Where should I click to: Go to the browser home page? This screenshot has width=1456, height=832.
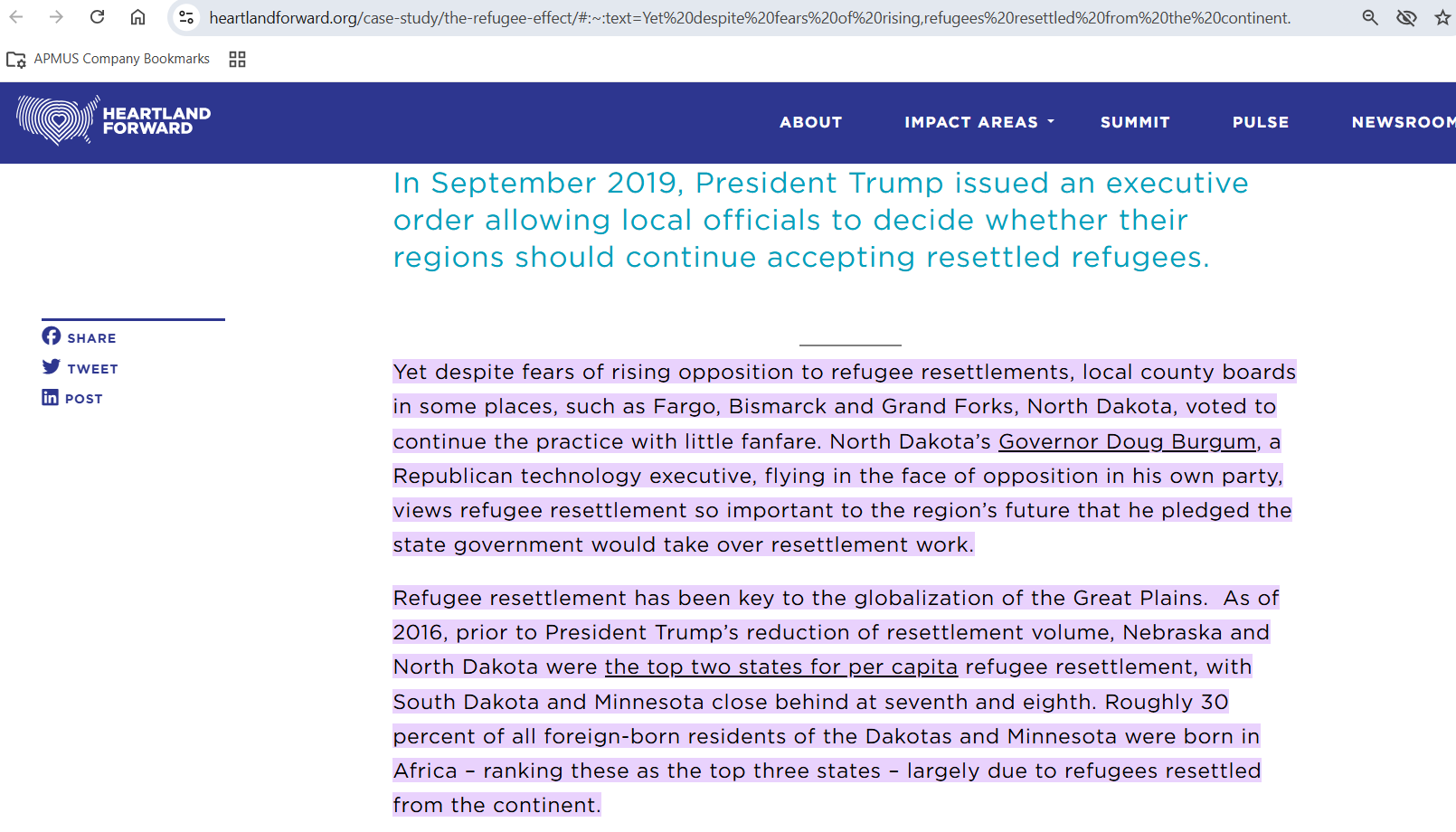tap(137, 17)
